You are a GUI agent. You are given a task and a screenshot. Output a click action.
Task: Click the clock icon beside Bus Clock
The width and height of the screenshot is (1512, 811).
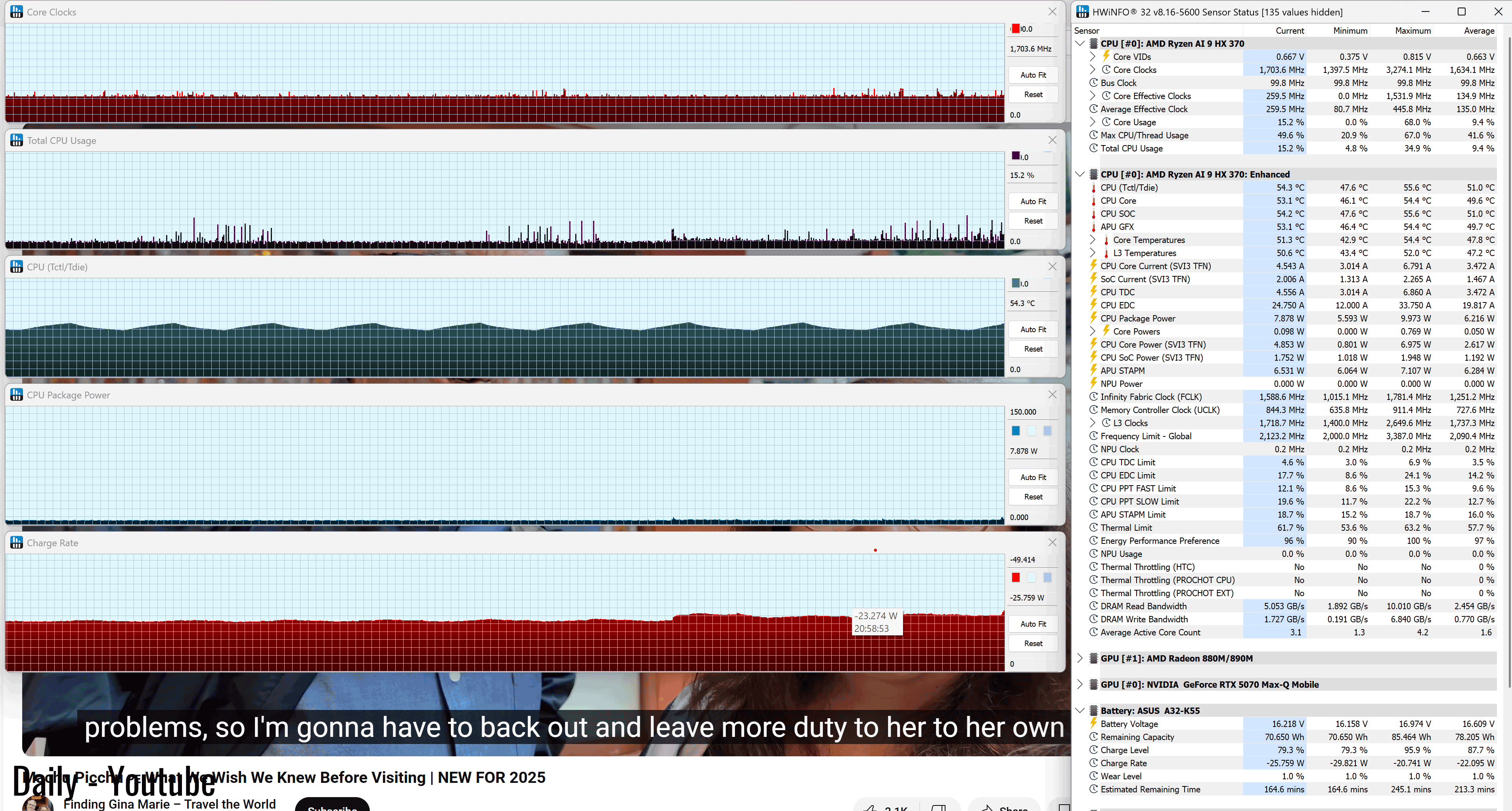tap(1093, 83)
